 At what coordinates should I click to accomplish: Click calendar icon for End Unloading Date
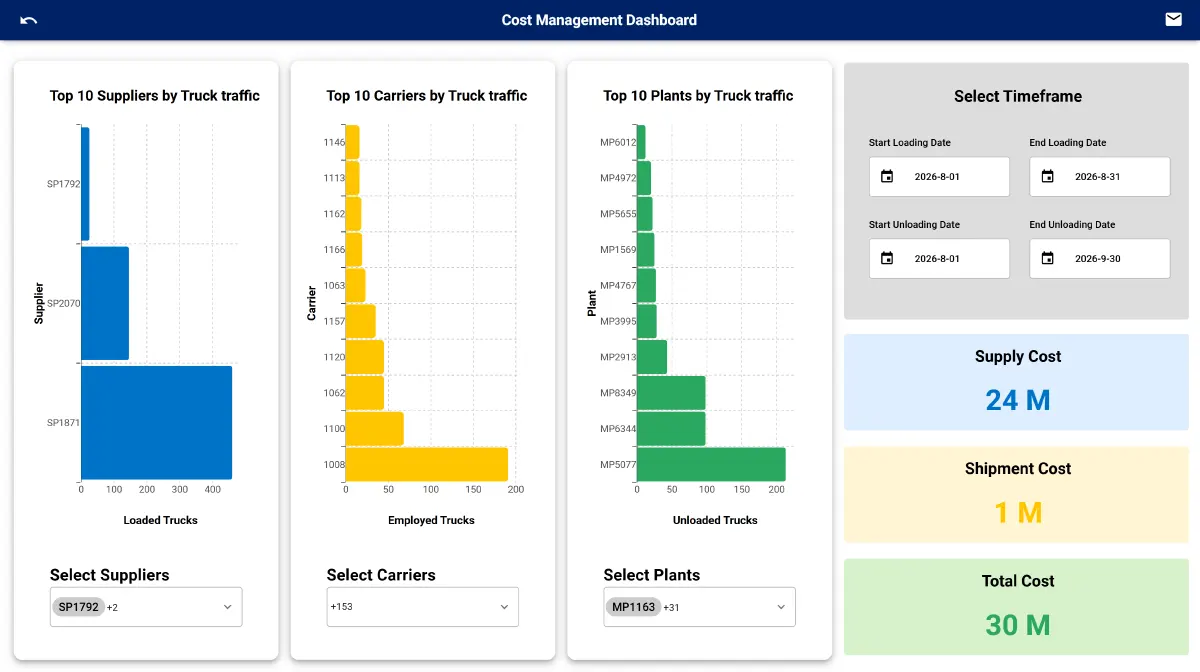tap(1048, 258)
